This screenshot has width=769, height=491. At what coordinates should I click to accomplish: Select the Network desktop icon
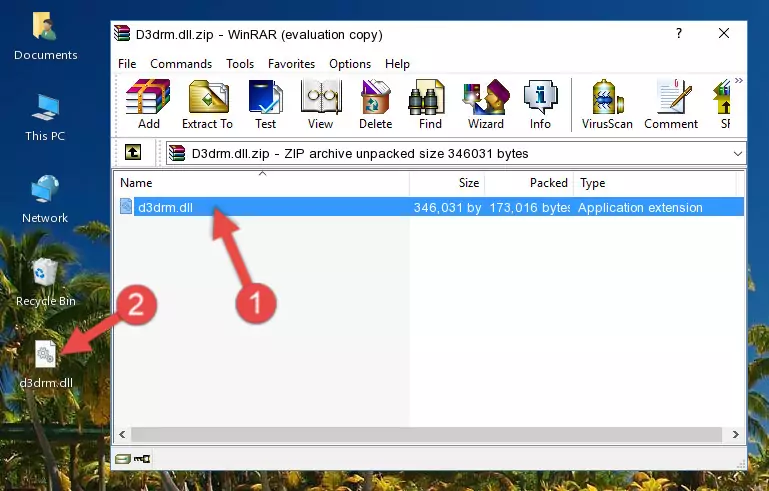[45, 199]
